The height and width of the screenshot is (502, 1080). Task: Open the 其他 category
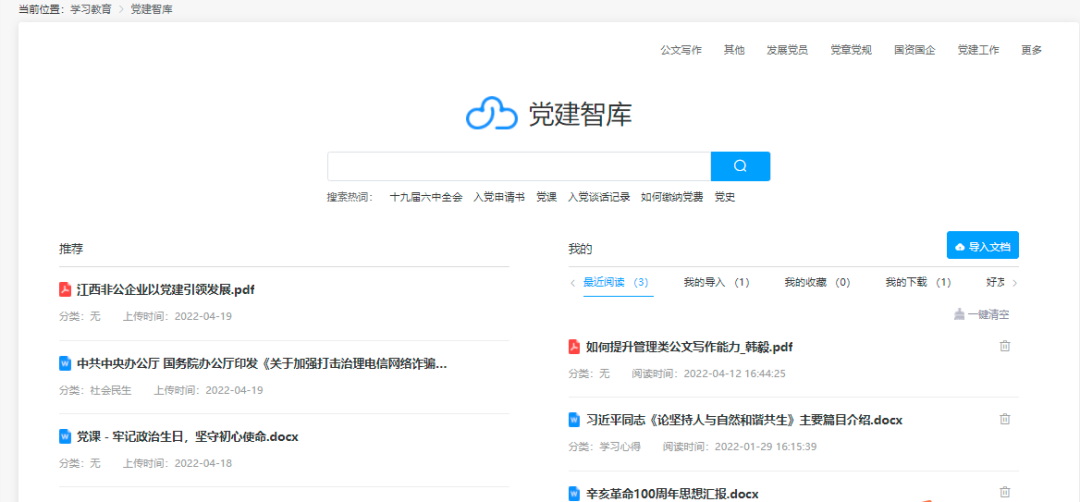click(734, 50)
